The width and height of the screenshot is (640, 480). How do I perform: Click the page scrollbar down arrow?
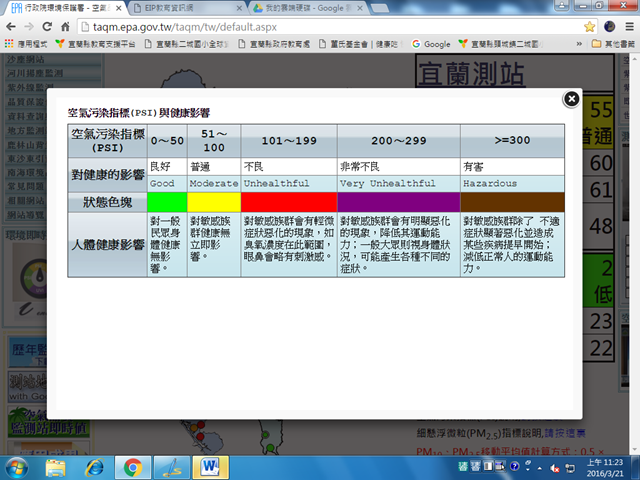[x=636, y=450]
